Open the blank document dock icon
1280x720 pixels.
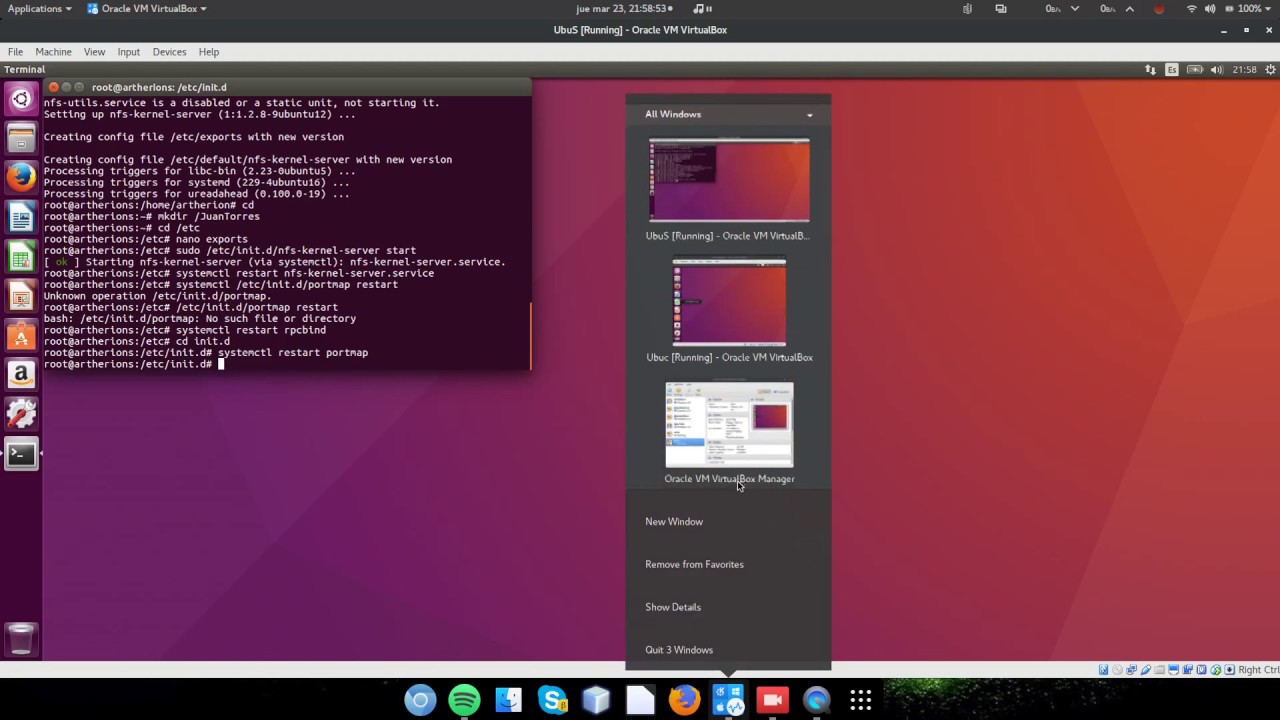pos(641,700)
